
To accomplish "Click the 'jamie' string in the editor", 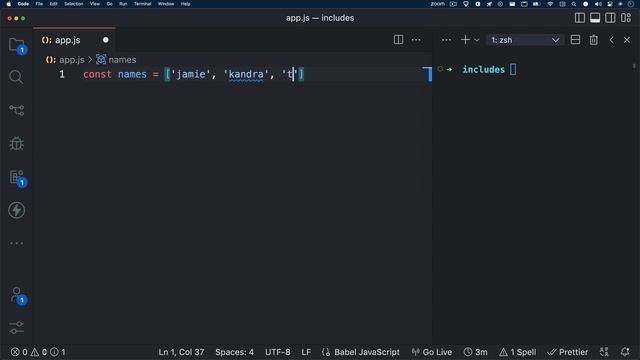I will point(191,74).
